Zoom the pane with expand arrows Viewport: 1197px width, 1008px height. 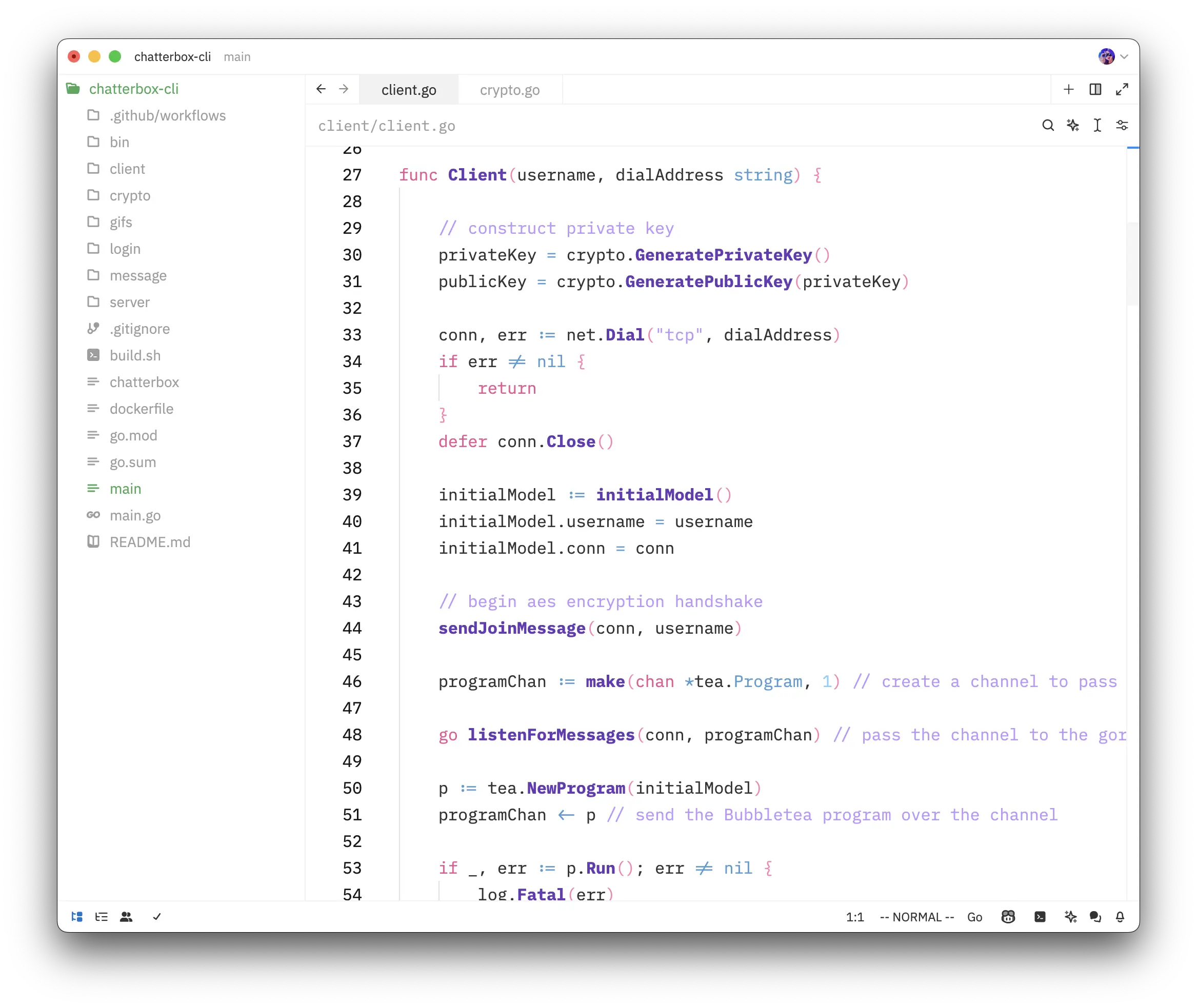pos(1122,89)
